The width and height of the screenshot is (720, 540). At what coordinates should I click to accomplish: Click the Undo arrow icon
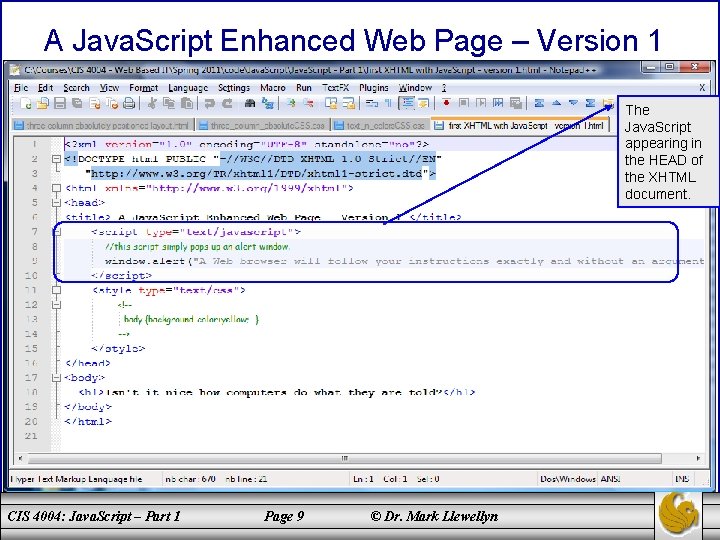tap(209, 103)
